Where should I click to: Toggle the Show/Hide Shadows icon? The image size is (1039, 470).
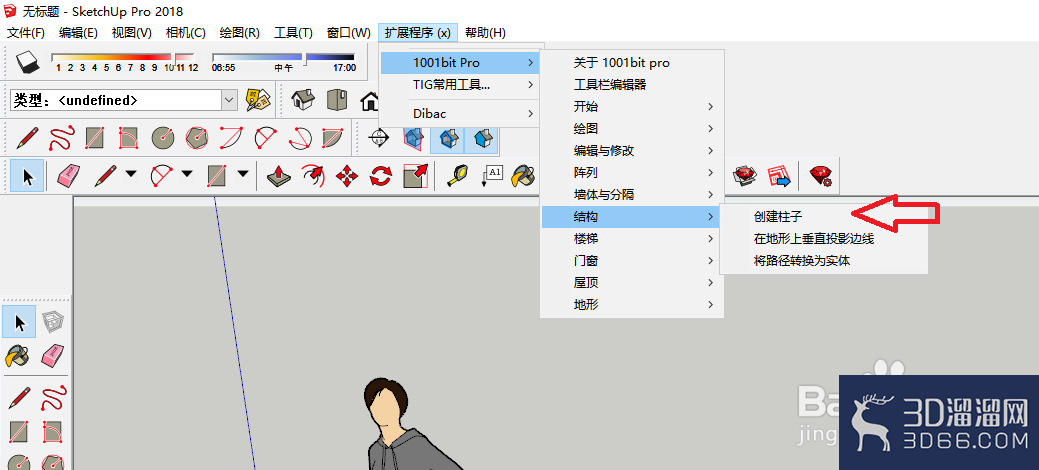28,62
